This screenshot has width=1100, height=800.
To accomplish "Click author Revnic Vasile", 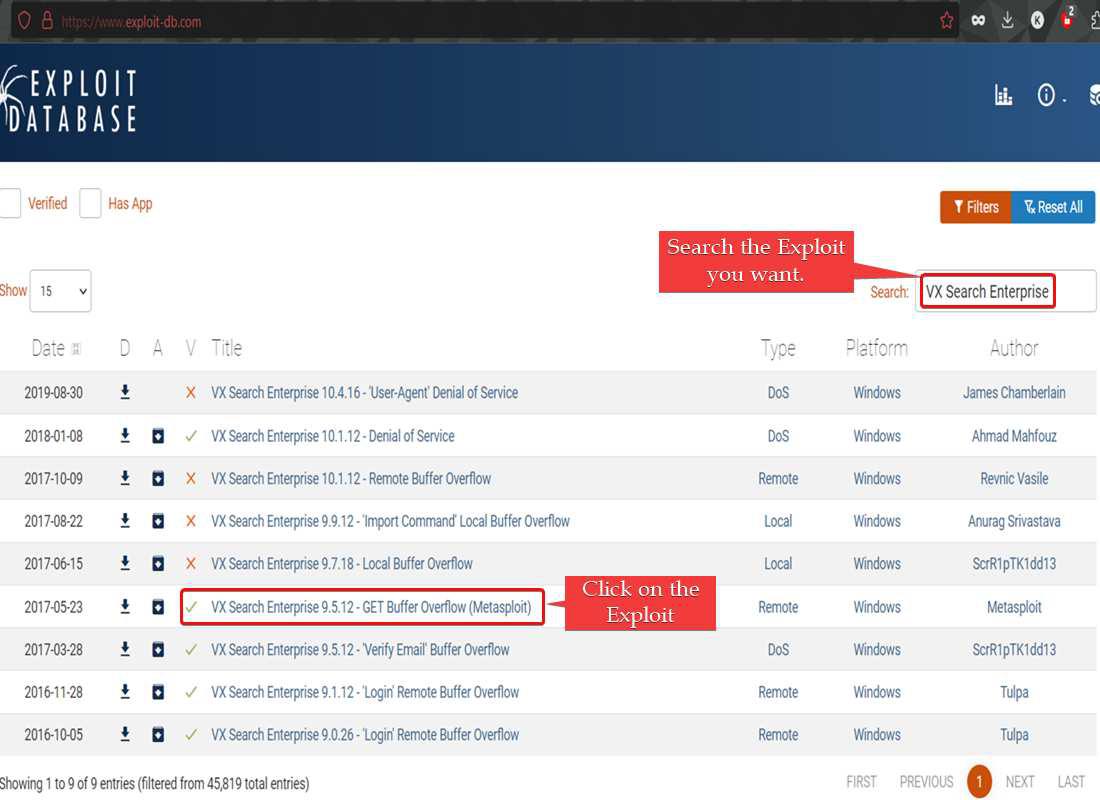I will click(x=1014, y=479).
